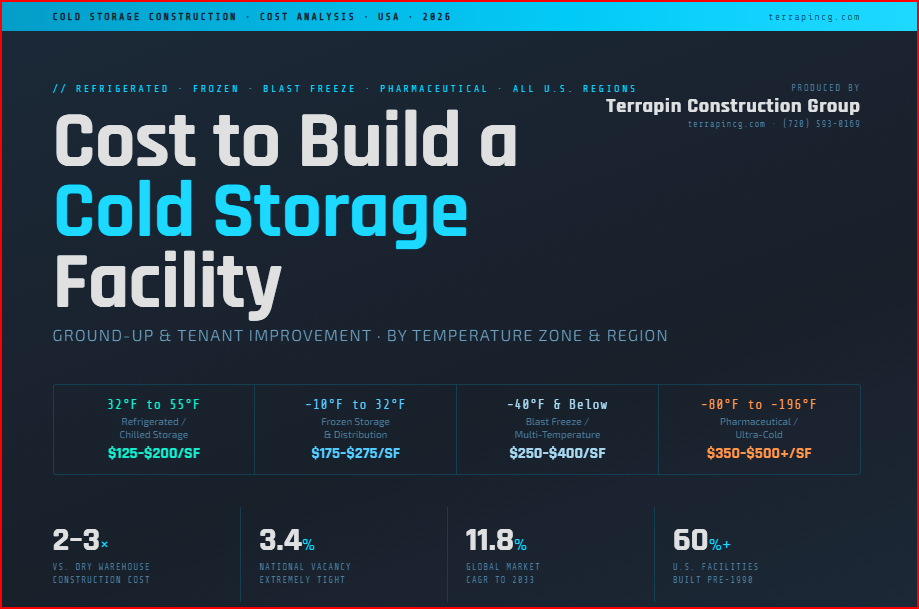Select the PHARMACEUTICAL category tag
The image size is (919, 609).
pos(433,88)
